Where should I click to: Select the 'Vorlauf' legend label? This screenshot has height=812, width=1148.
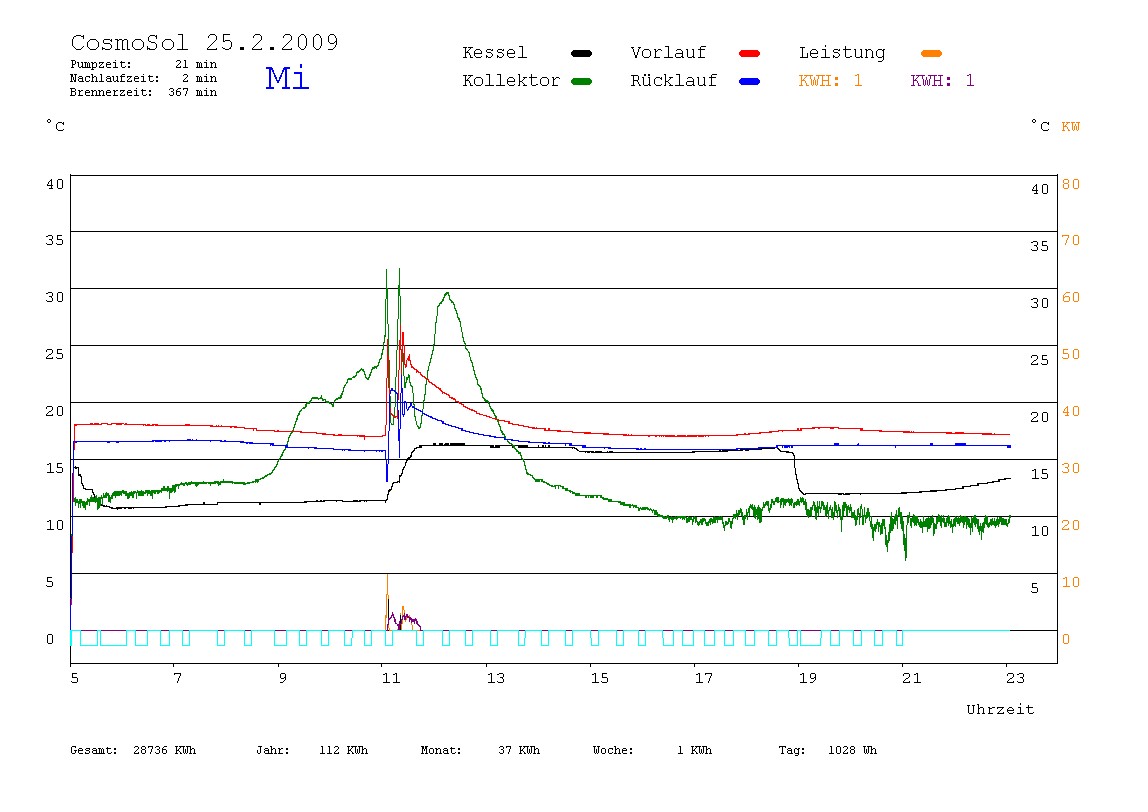[x=668, y=53]
